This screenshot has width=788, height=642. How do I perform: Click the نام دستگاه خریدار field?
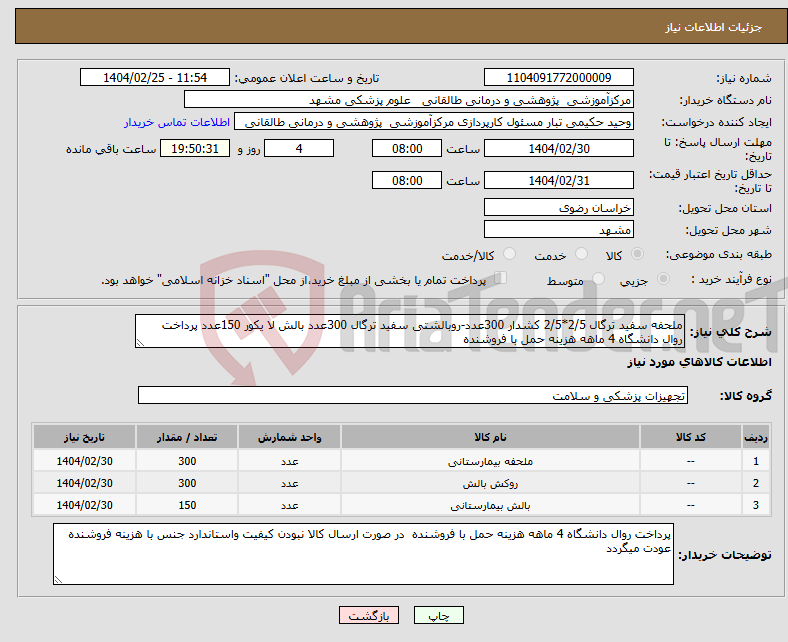point(409,100)
